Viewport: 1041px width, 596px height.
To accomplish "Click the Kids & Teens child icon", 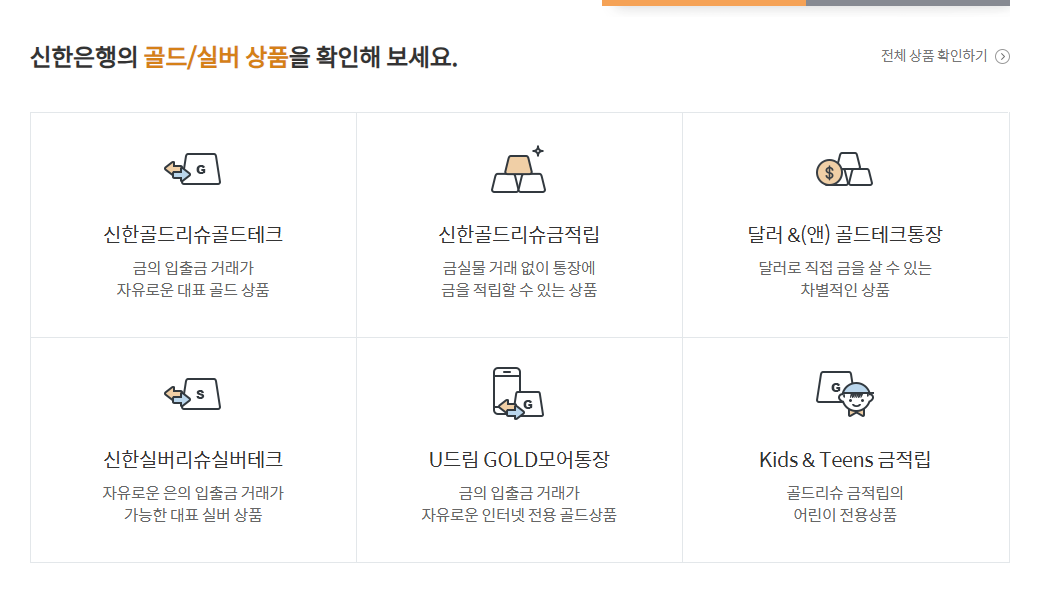I will (845, 394).
